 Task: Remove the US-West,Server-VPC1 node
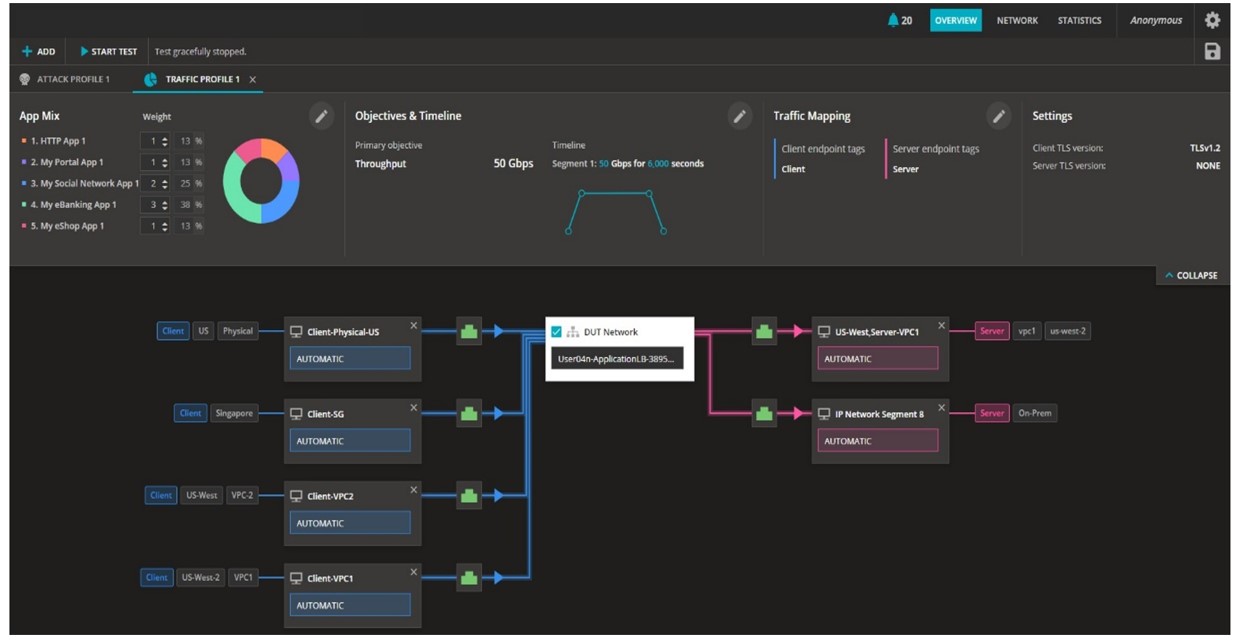pyautogui.click(x=941, y=326)
